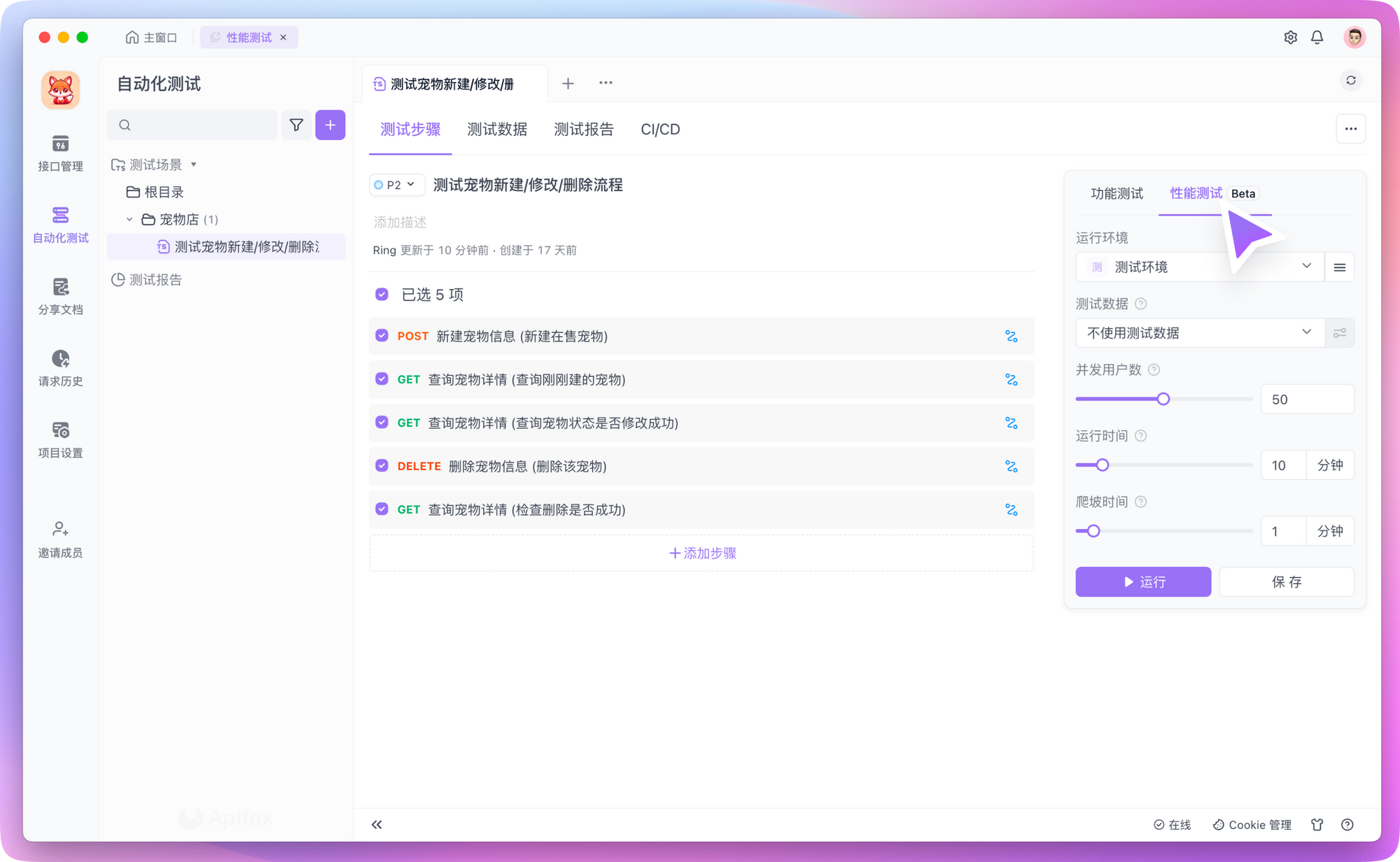The image size is (1400, 862).
Task: Select 测试环境 from environment dropdown
Action: click(x=1197, y=266)
